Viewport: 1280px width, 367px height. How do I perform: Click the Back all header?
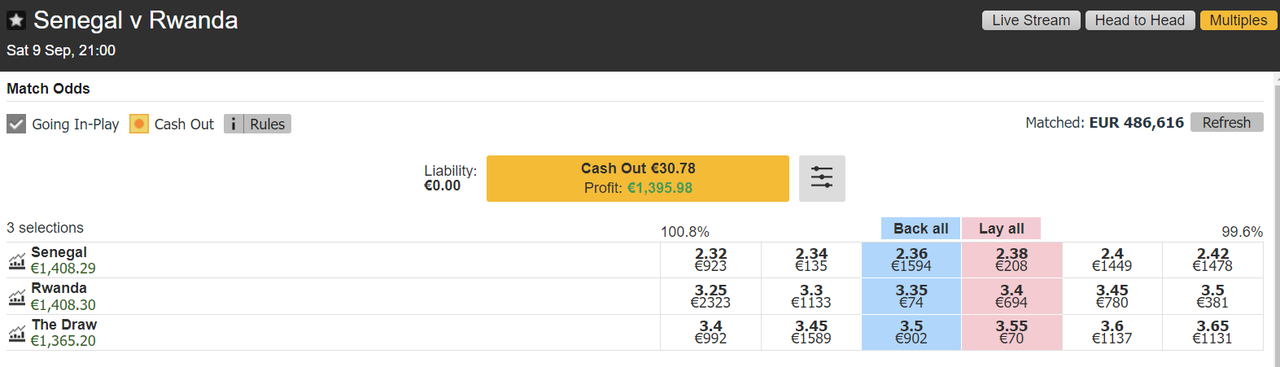(921, 228)
